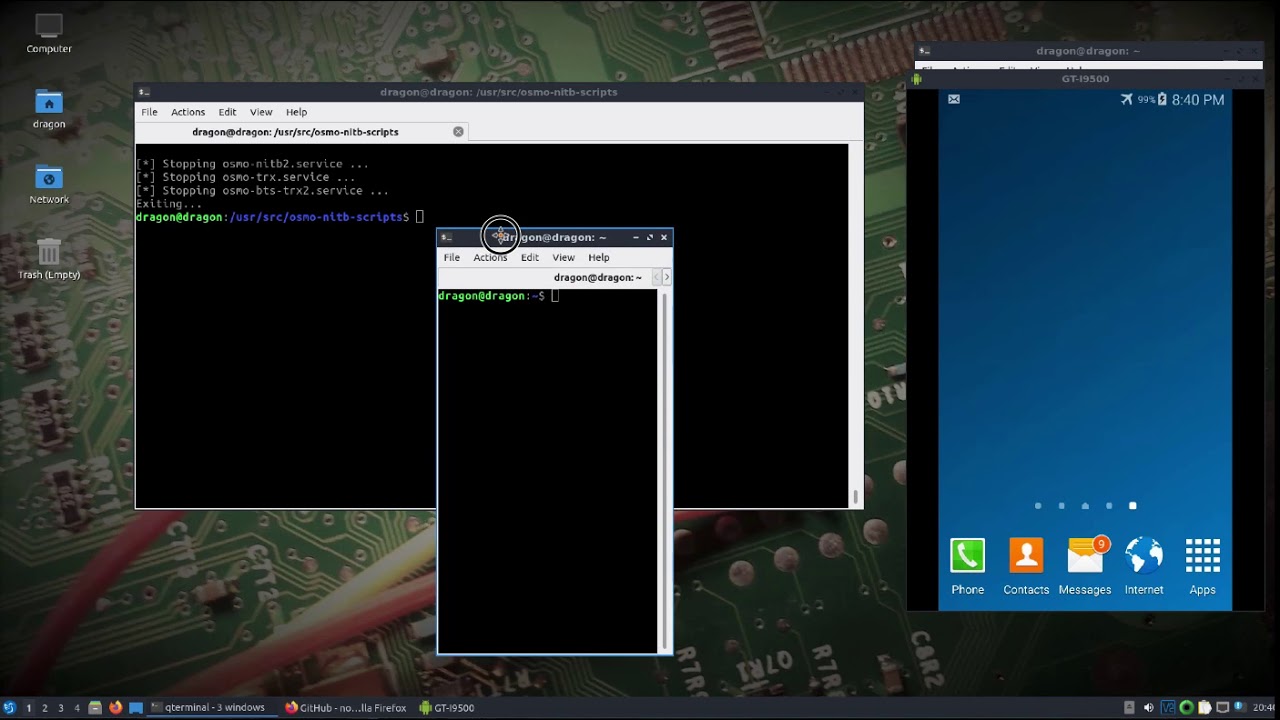This screenshot has width=1280, height=720.
Task: Select the /usr/src/osmo-nitb-scripts terminal tab
Action: (x=302, y=132)
